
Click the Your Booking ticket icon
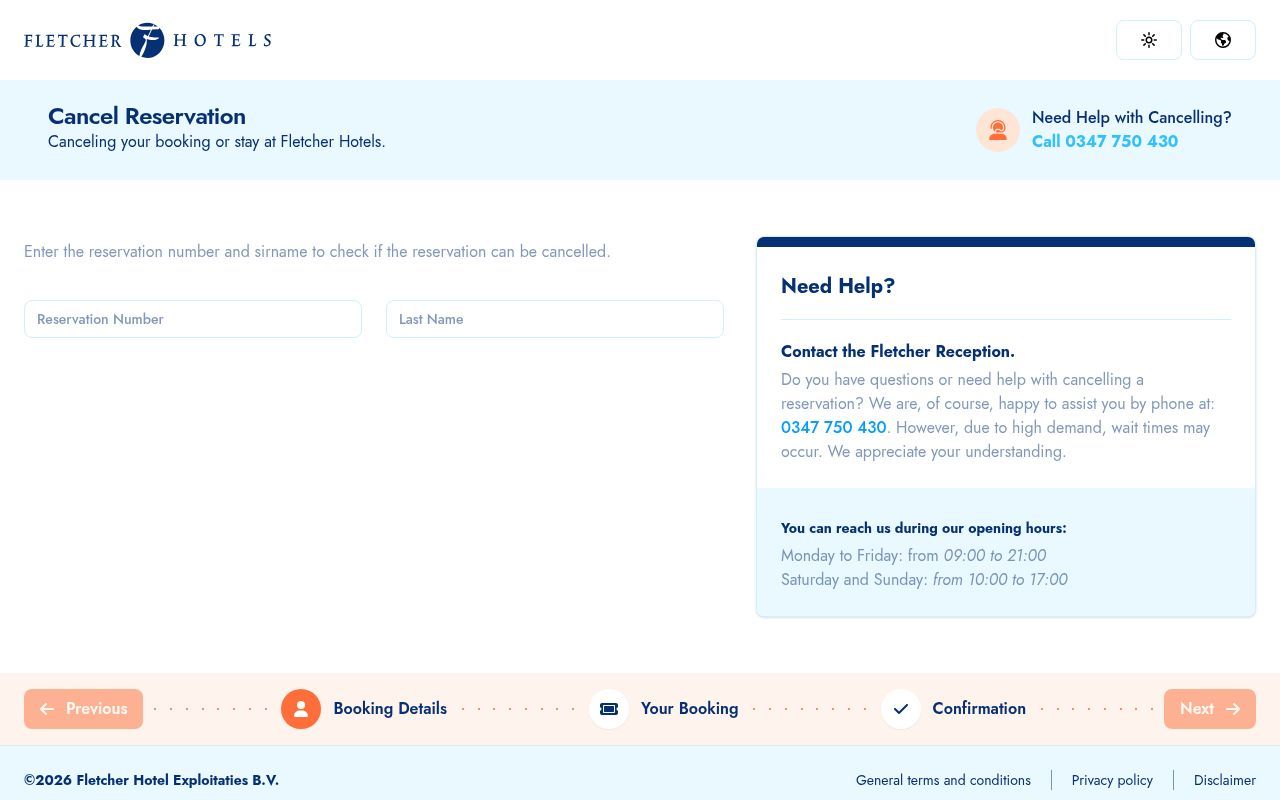[609, 709]
